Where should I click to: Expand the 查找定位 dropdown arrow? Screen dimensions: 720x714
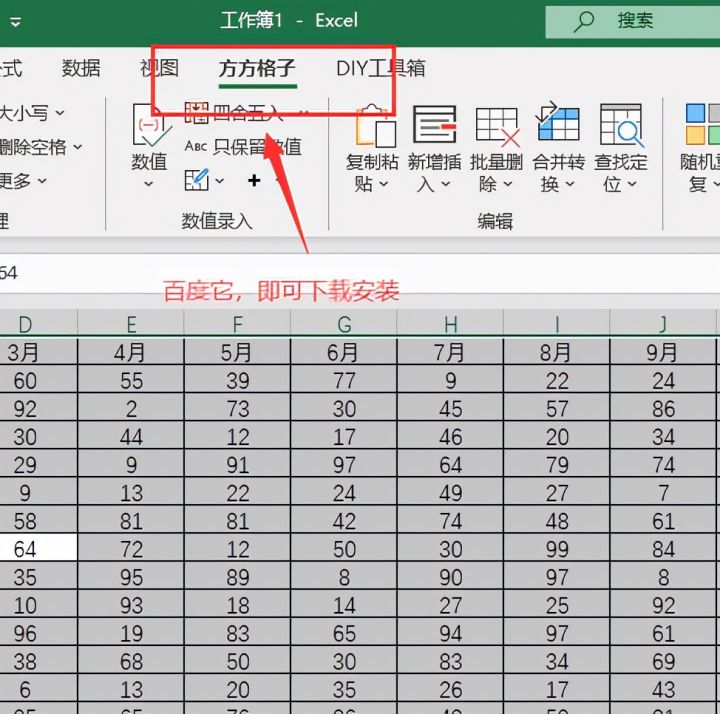pos(632,184)
